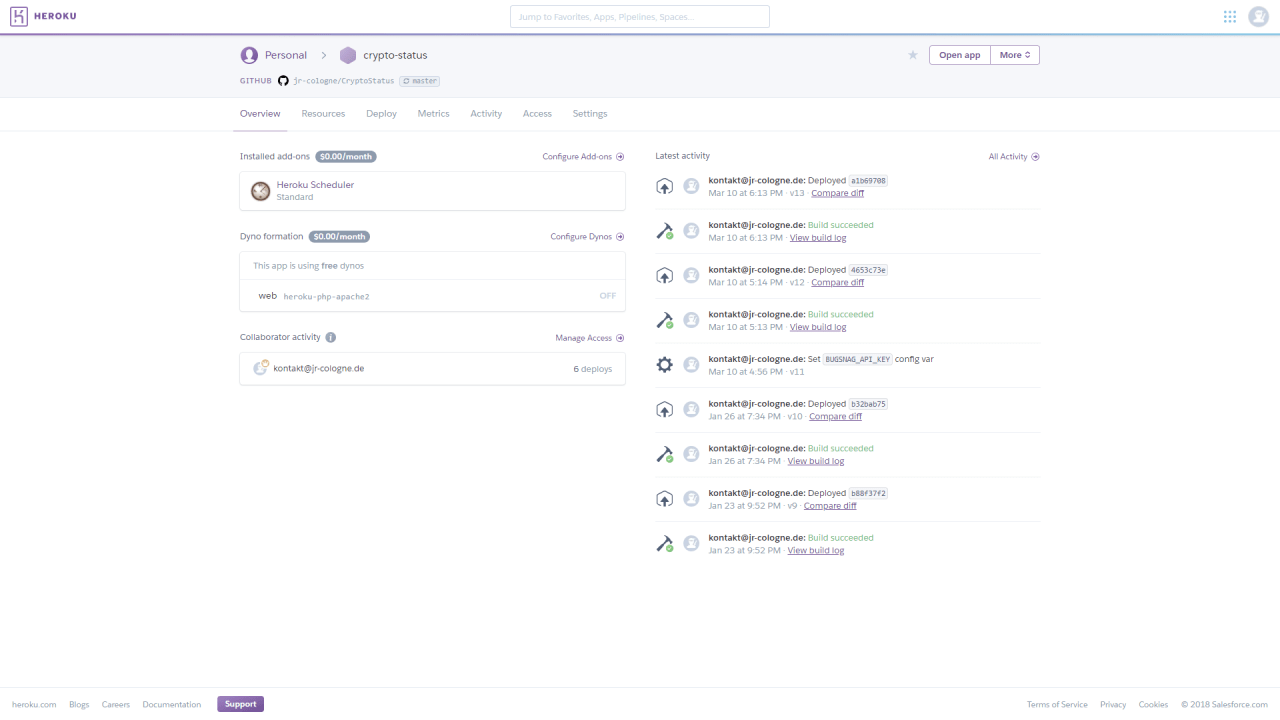Viewport: 1280px width, 720px height.
Task: Open the Heroku Scheduler add-on row
Action: pyautogui.click(x=432, y=191)
